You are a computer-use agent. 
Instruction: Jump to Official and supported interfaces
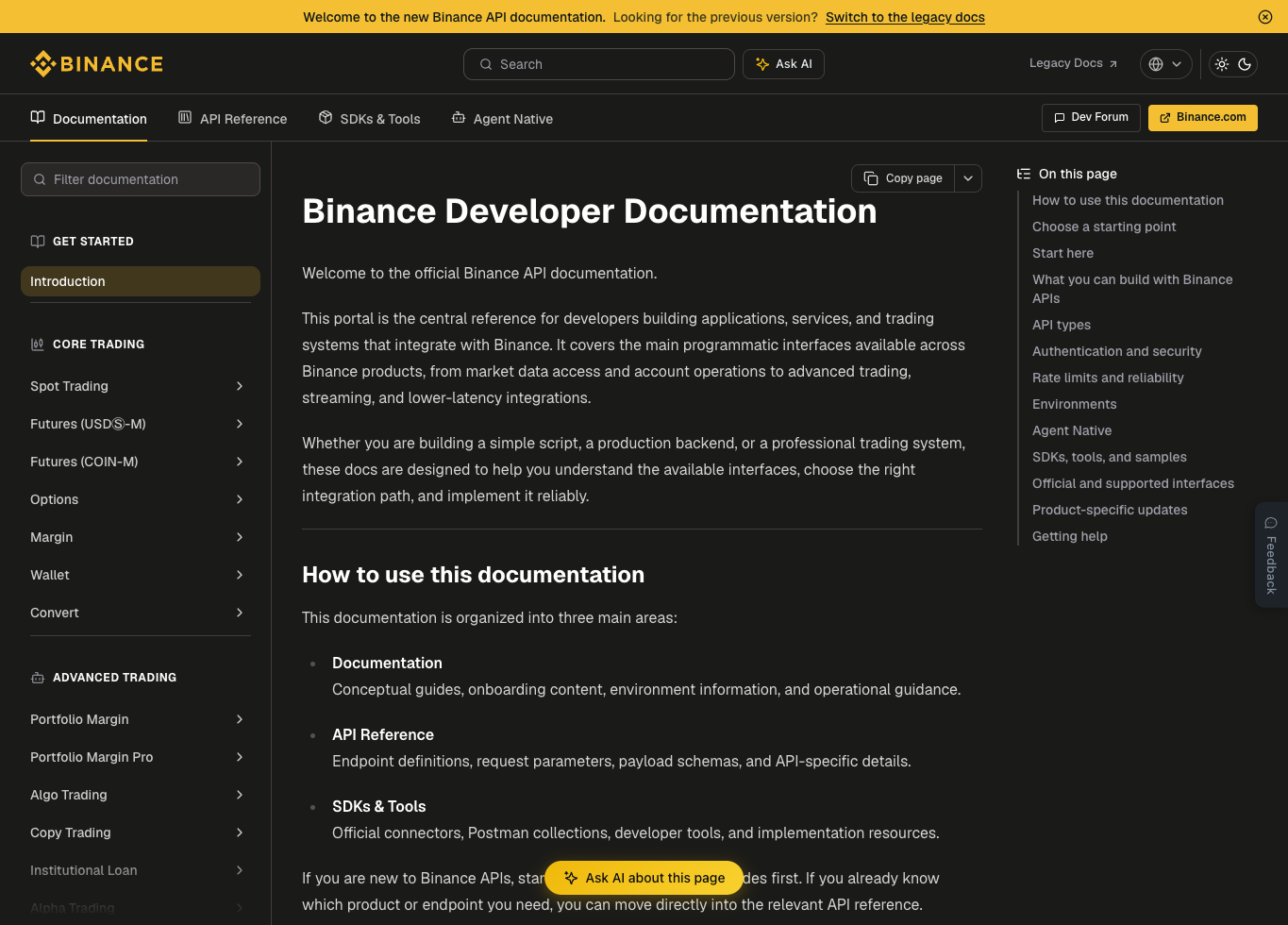[1133, 483]
